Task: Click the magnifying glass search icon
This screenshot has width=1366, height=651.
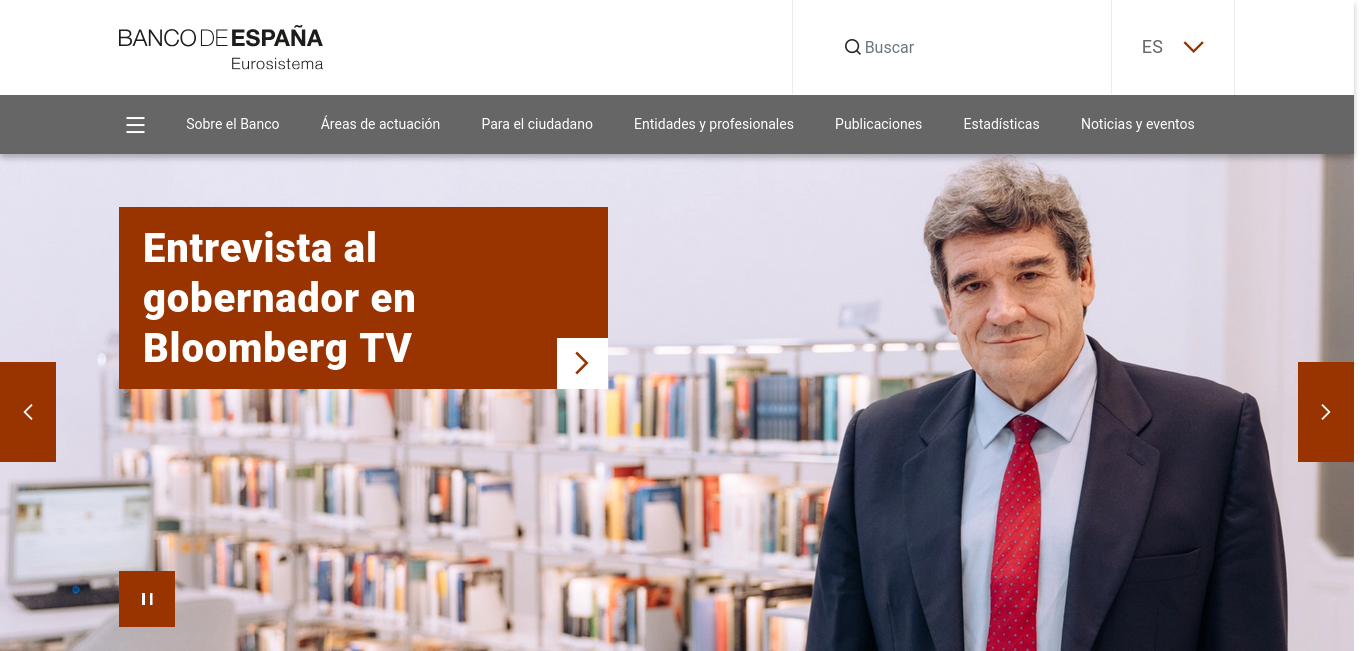Action: pyautogui.click(x=853, y=47)
